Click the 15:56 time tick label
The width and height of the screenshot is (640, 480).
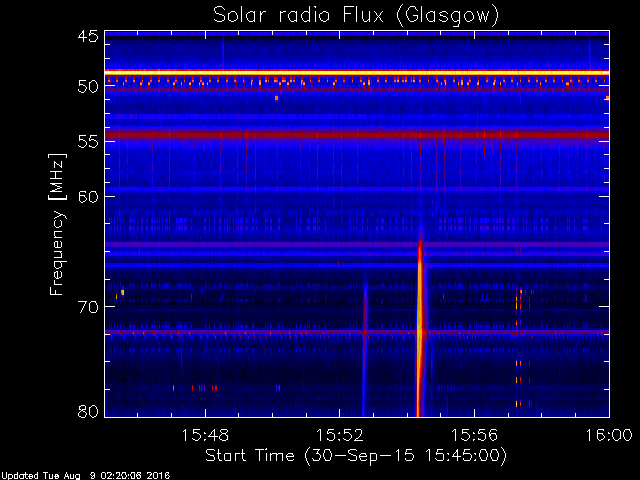[x=474, y=435]
